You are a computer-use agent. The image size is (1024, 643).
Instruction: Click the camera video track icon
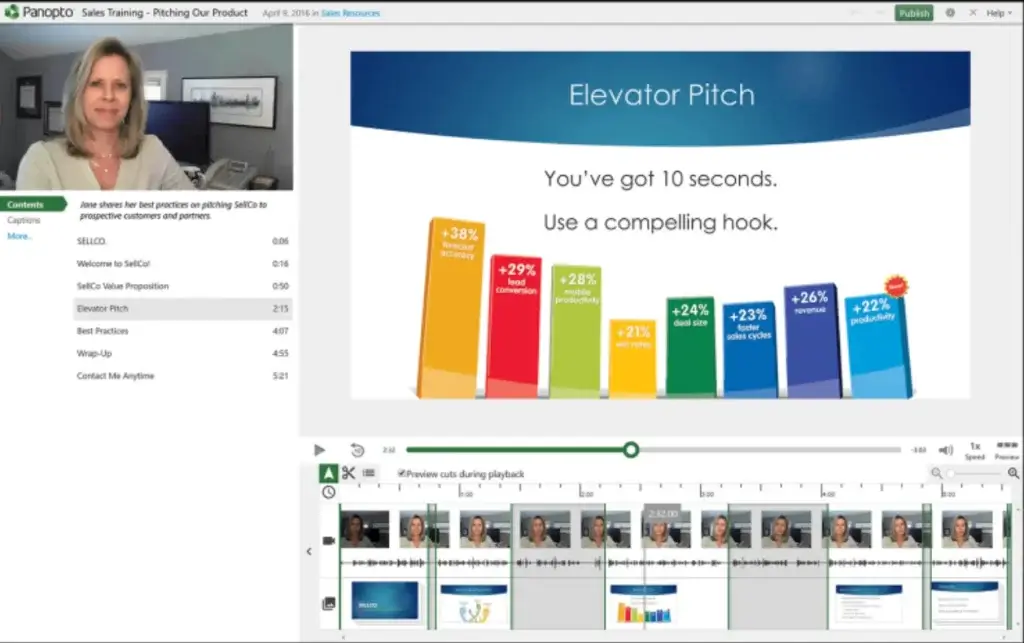point(329,541)
